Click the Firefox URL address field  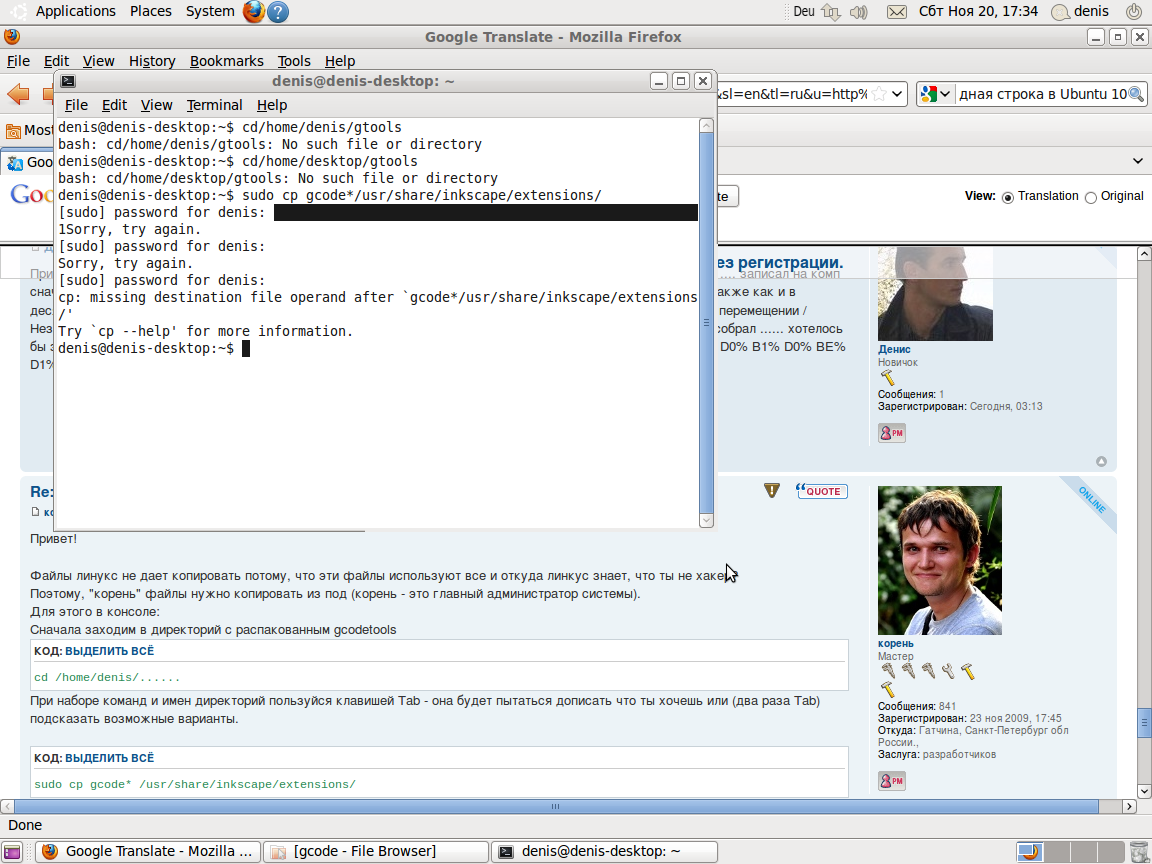(793, 94)
